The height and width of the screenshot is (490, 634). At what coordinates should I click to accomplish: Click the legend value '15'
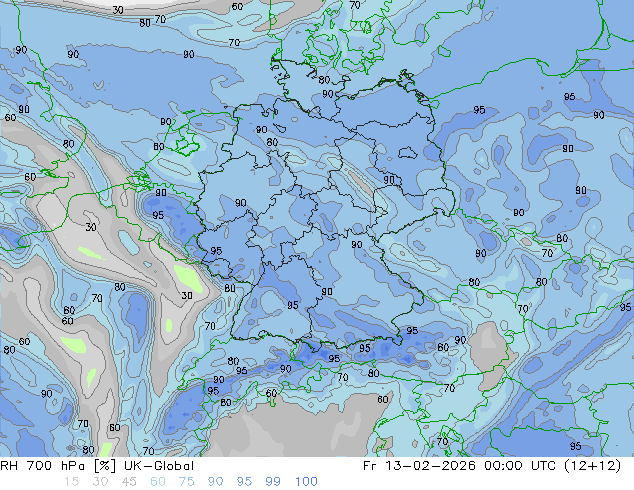[x=71, y=482]
